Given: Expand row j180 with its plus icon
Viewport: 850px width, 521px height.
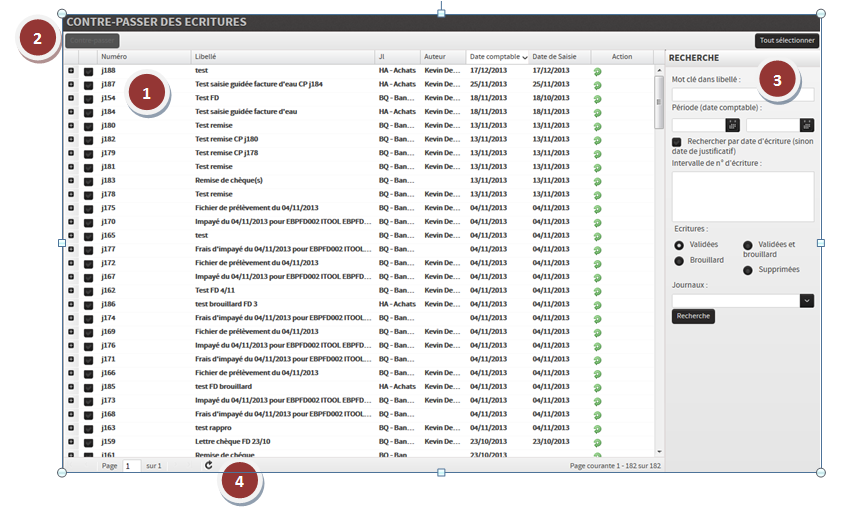Looking at the screenshot, I should click(71, 125).
